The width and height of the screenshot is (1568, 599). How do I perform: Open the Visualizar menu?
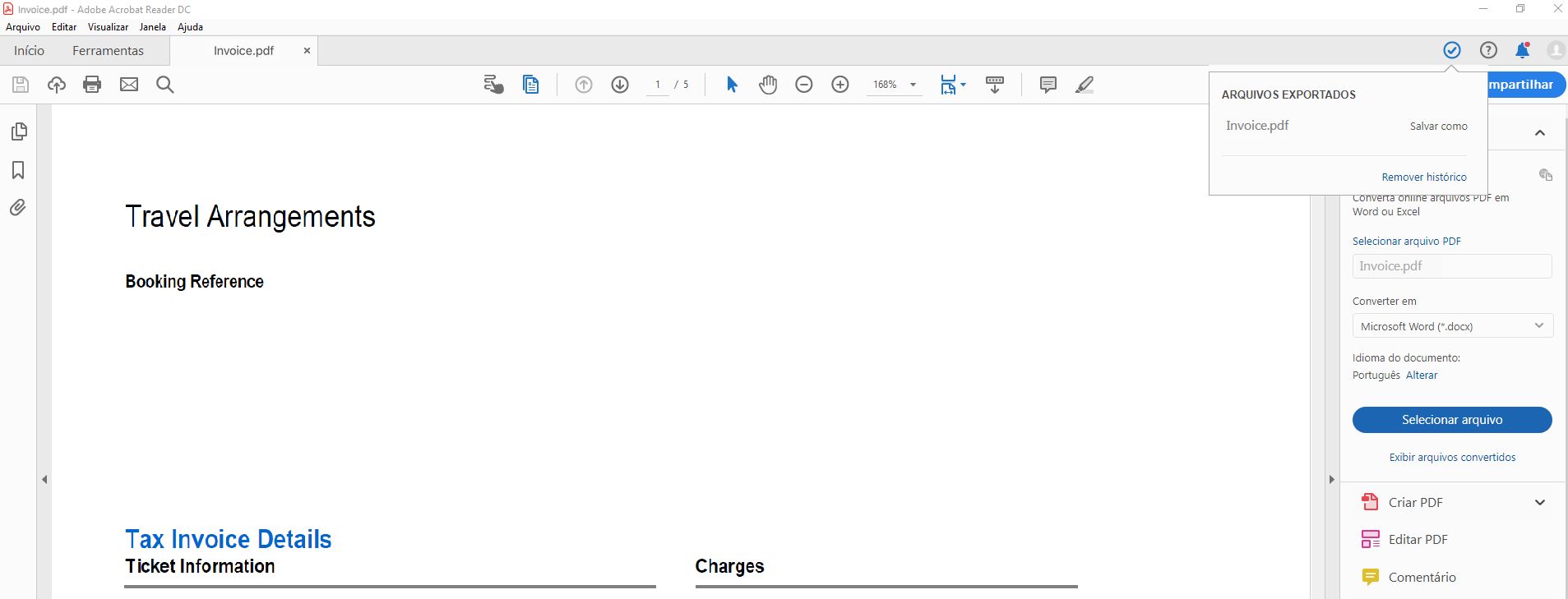click(x=108, y=27)
